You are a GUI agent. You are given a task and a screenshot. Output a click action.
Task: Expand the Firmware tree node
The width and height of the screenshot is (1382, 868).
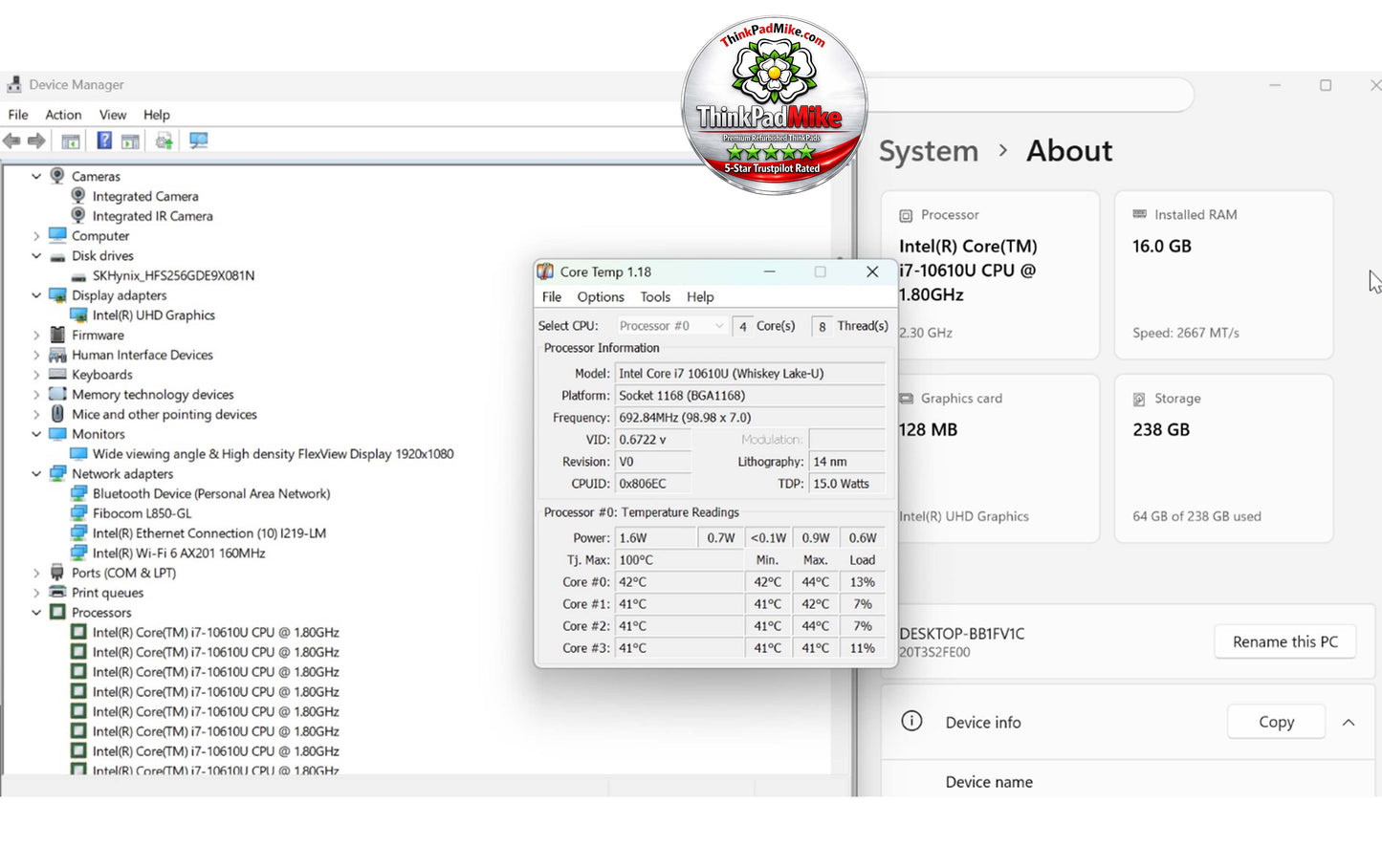(36, 336)
